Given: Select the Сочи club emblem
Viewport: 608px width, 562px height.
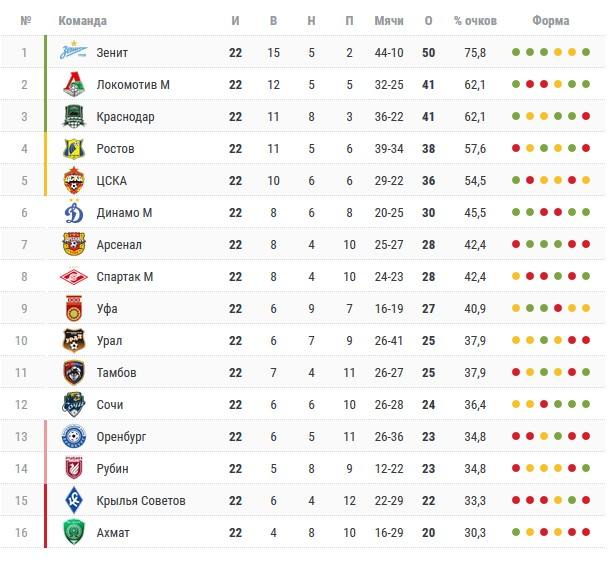Looking at the screenshot, I should point(74,404).
